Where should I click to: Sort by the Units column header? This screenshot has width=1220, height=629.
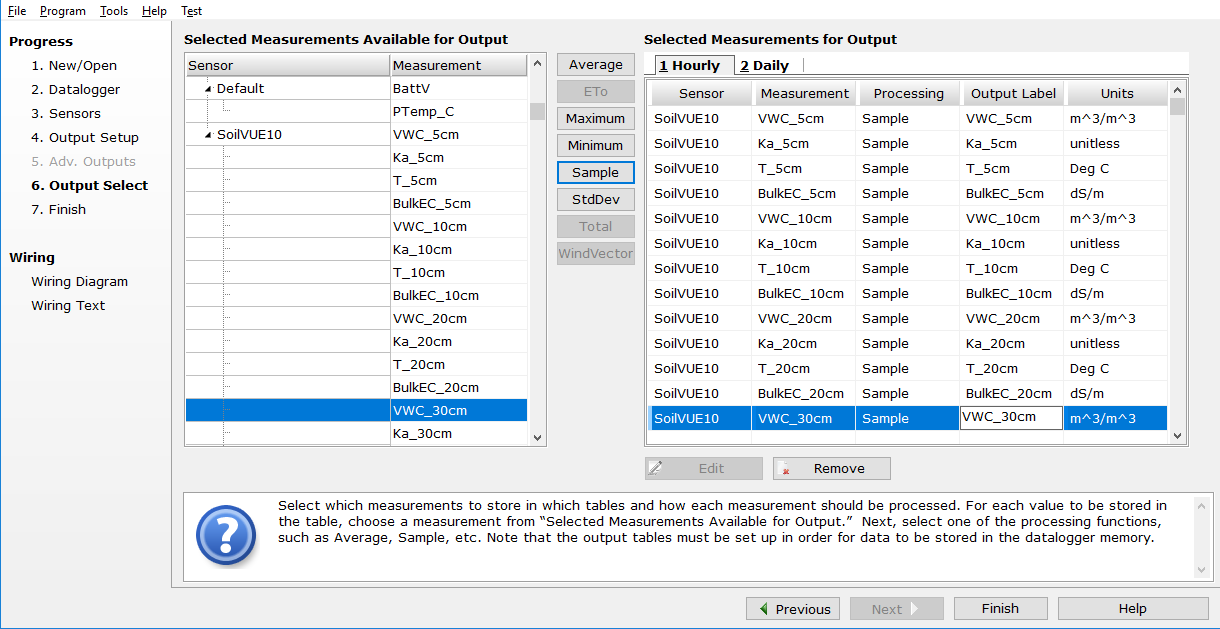(x=1116, y=94)
